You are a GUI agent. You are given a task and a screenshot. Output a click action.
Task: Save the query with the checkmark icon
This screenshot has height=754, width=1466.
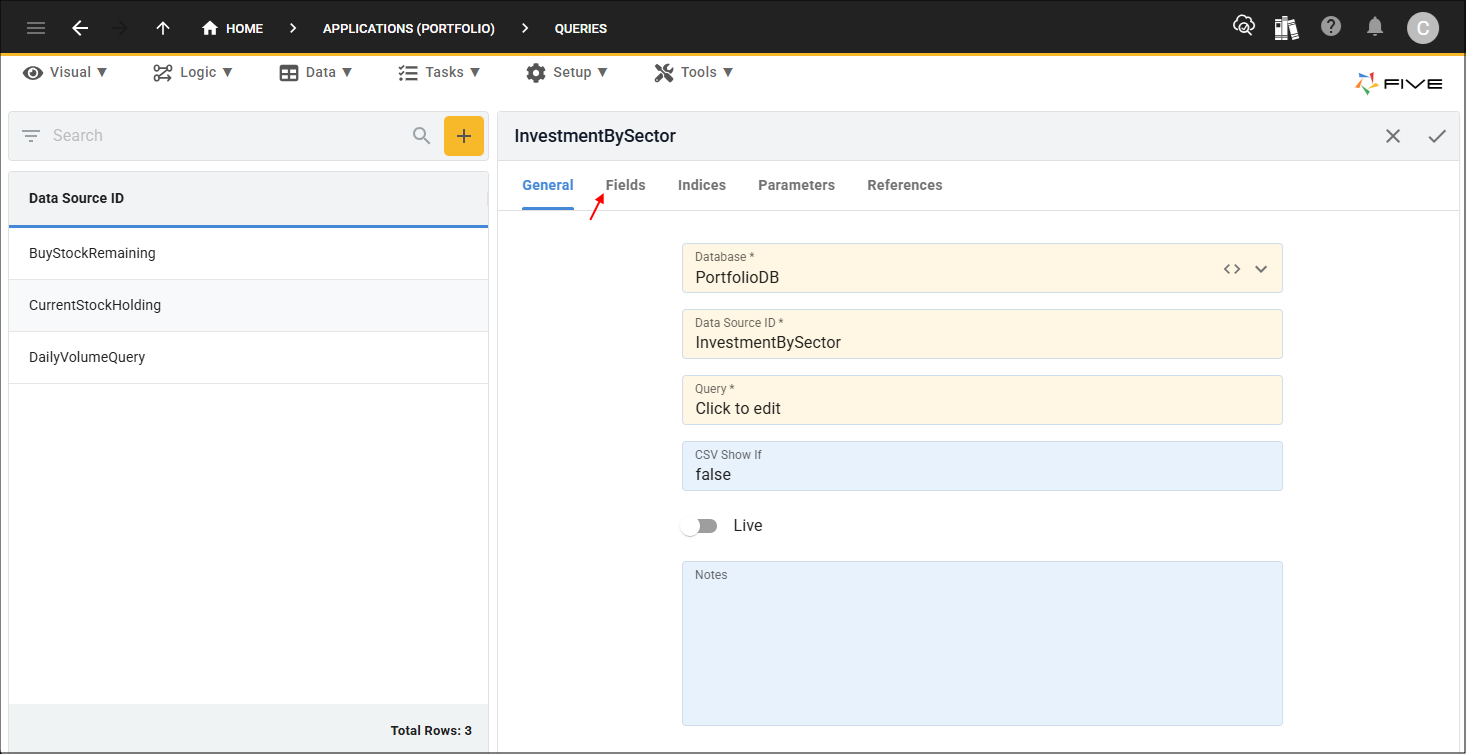[x=1437, y=136]
